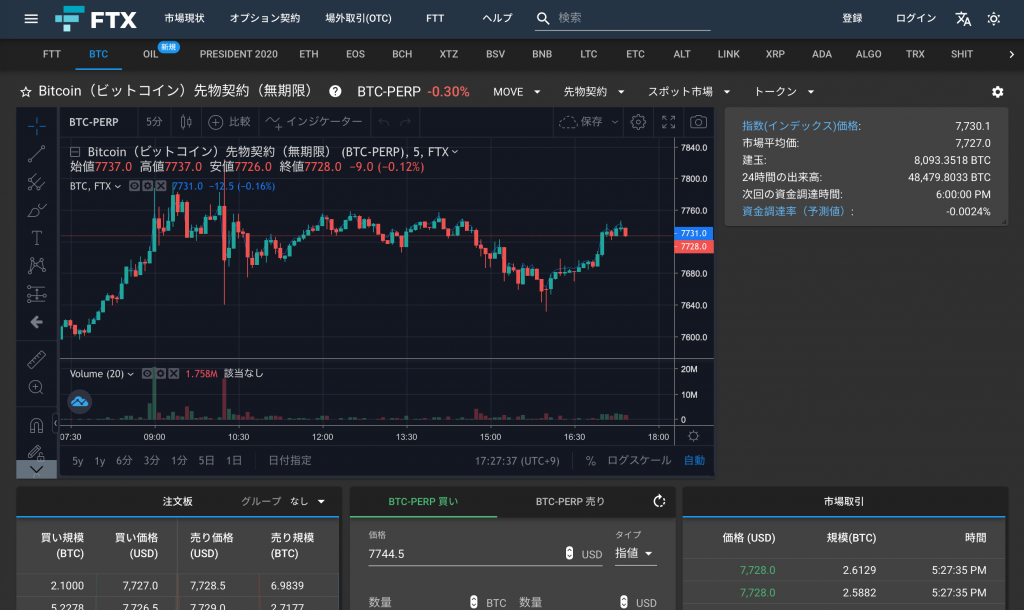
Task: Collapse the chart legend toggle box
Action: pos(75,152)
